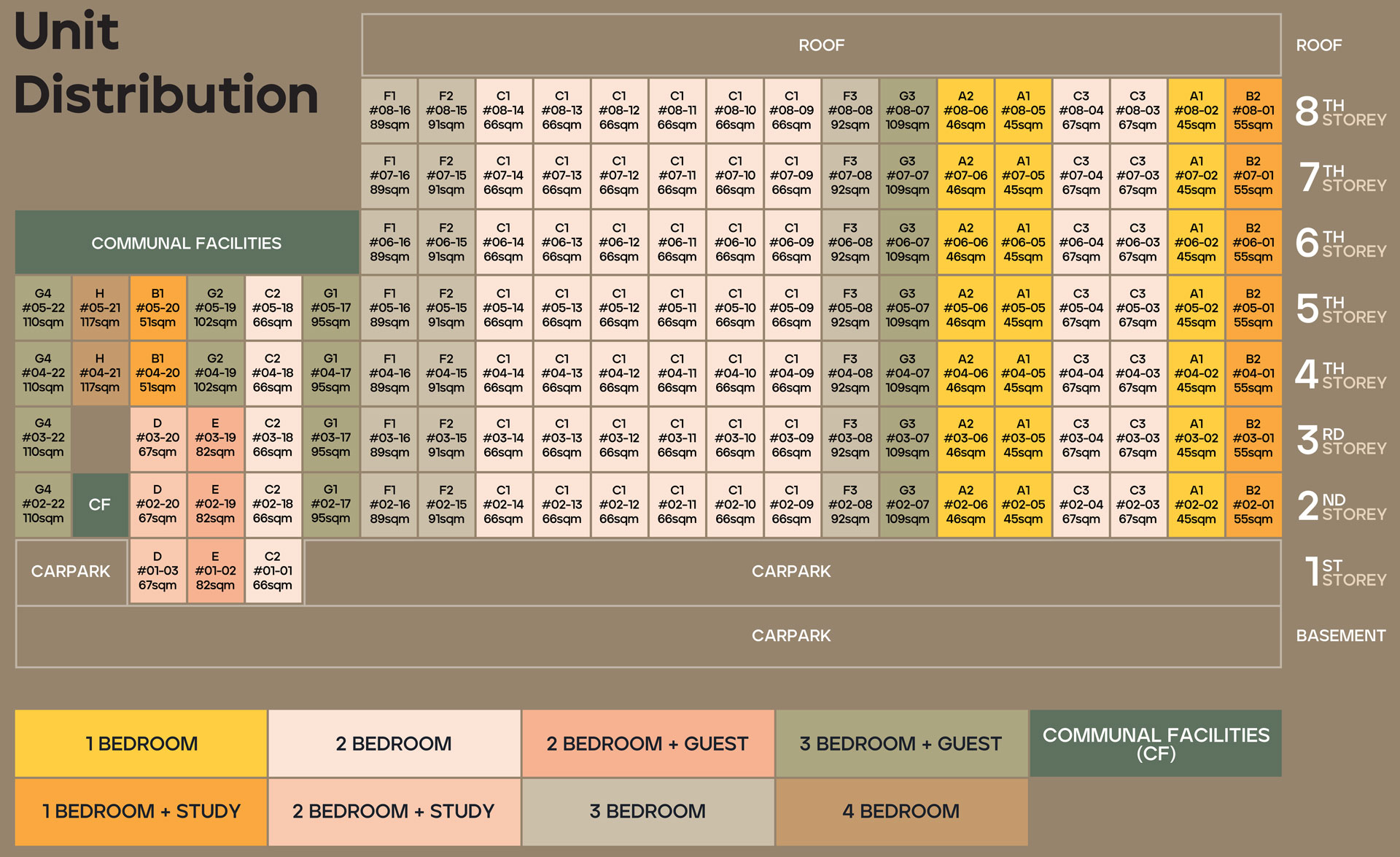Select the 4 BEDROOM legend swatch
Viewport: 1400px width, 857px height.
click(902, 812)
